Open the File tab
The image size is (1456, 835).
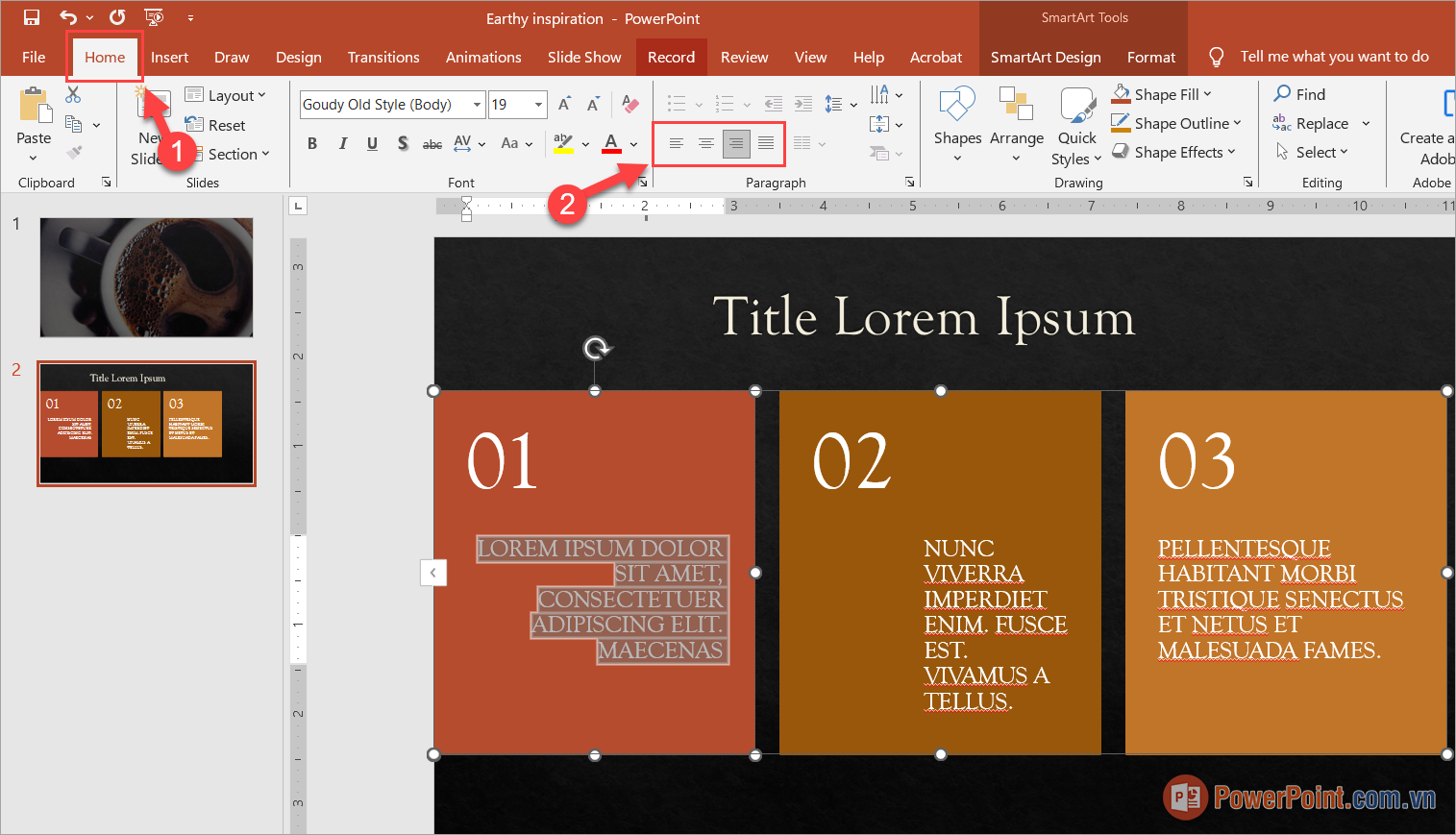tap(34, 57)
